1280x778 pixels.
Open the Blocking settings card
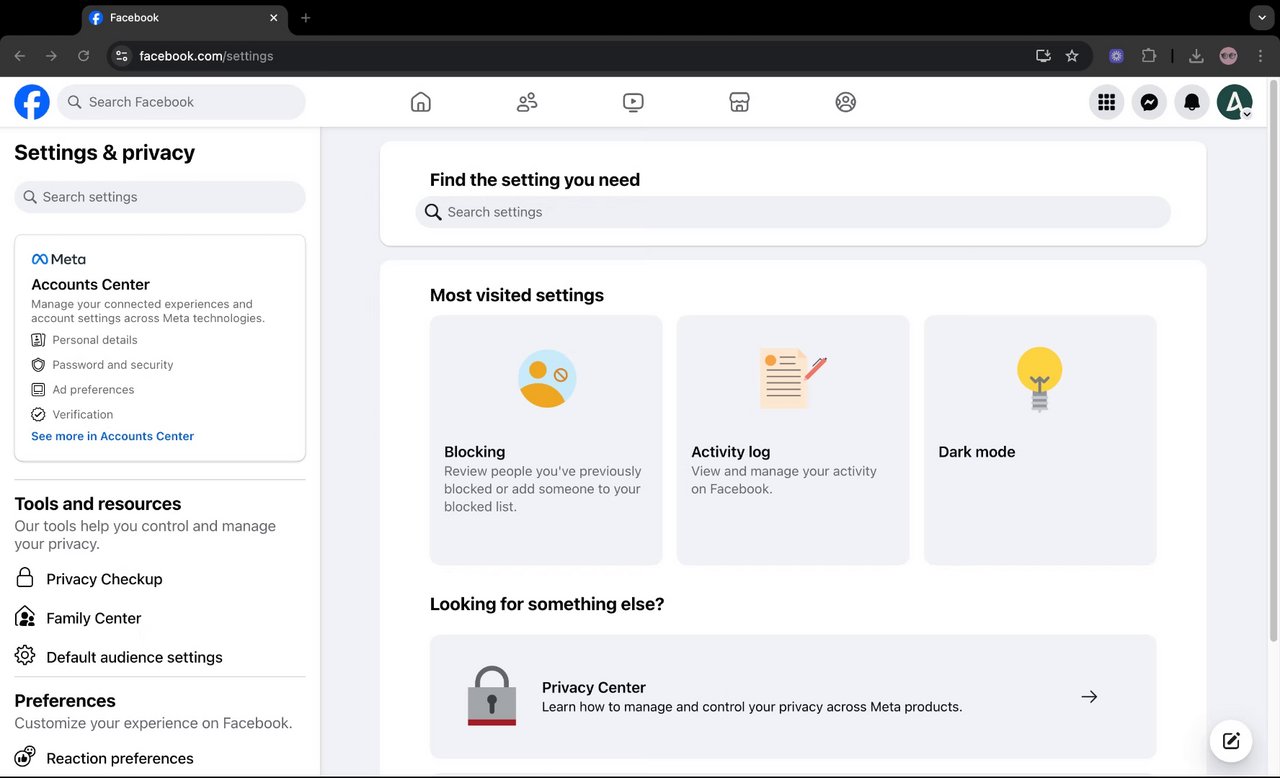click(x=546, y=440)
